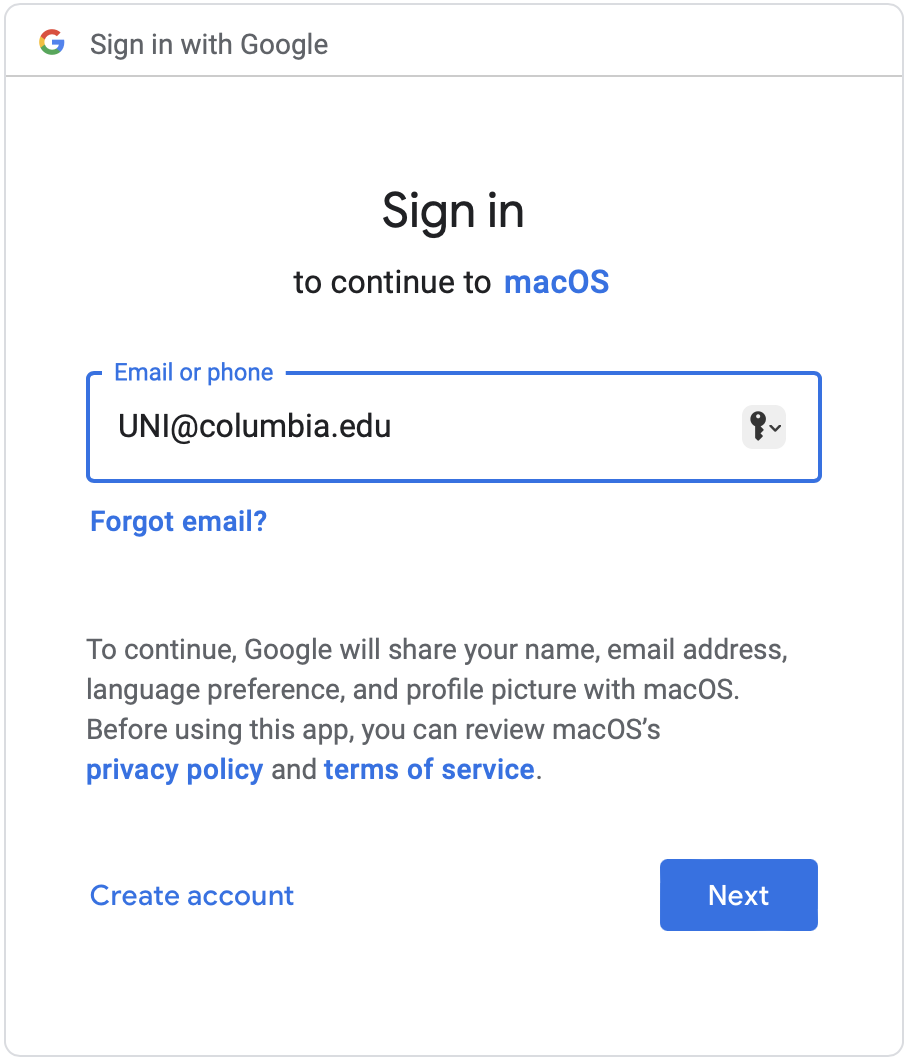Click the blue Next button

(x=738, y=895)
